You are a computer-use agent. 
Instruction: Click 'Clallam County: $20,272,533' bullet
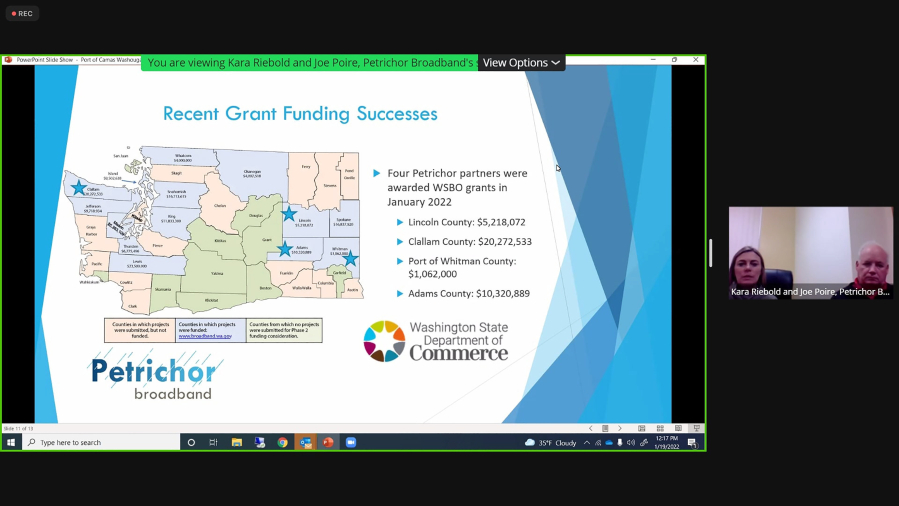coord(470,241)
